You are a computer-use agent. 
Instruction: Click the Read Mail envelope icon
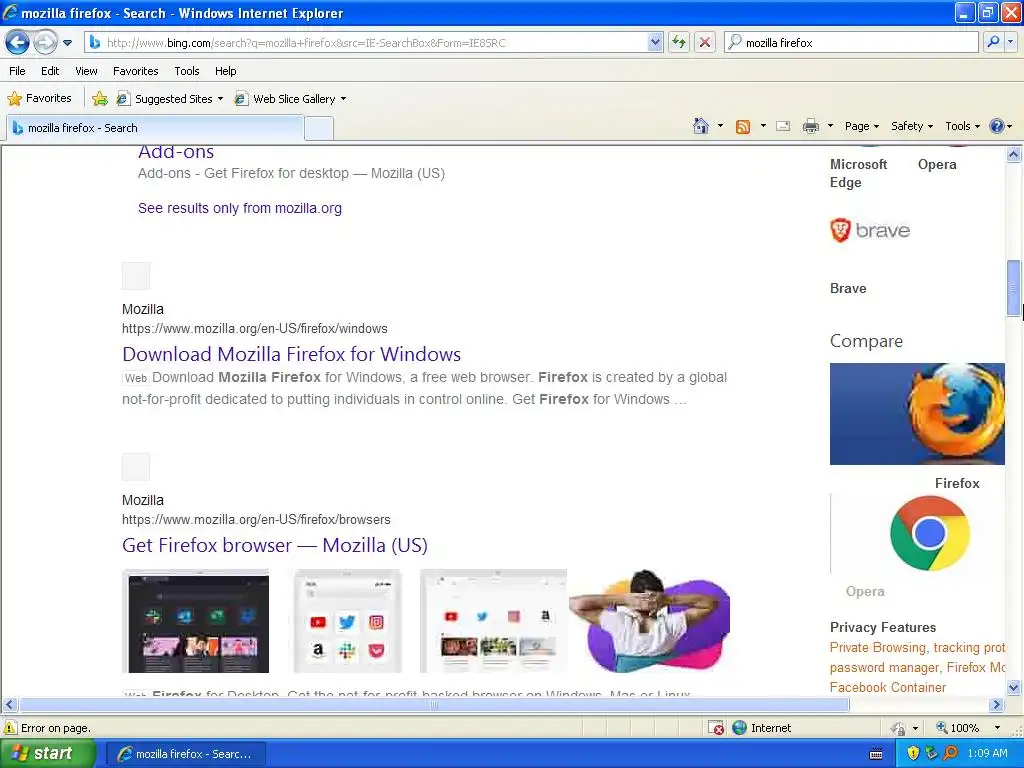tap(783, 126)
